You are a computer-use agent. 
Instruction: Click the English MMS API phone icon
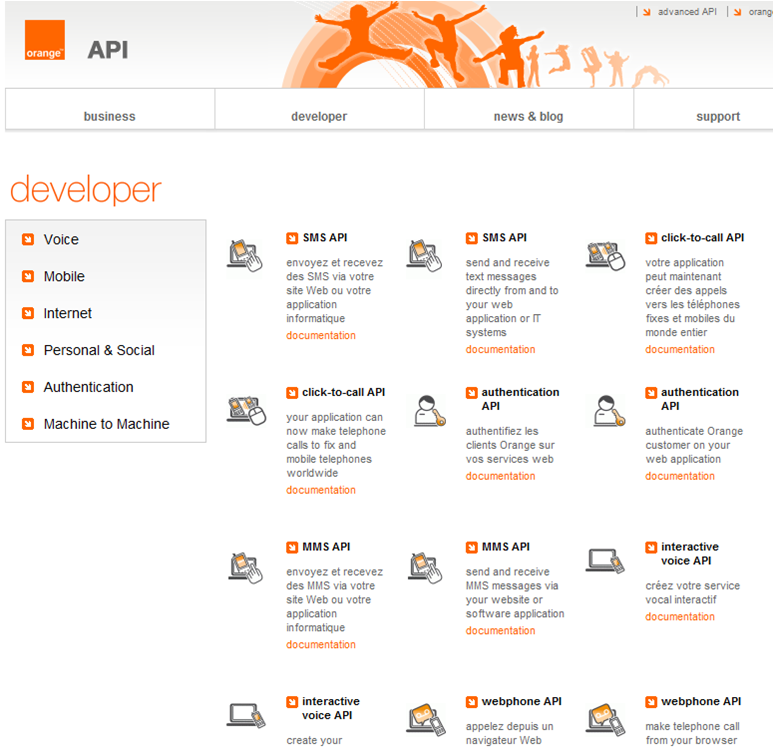tap(425, 568)
